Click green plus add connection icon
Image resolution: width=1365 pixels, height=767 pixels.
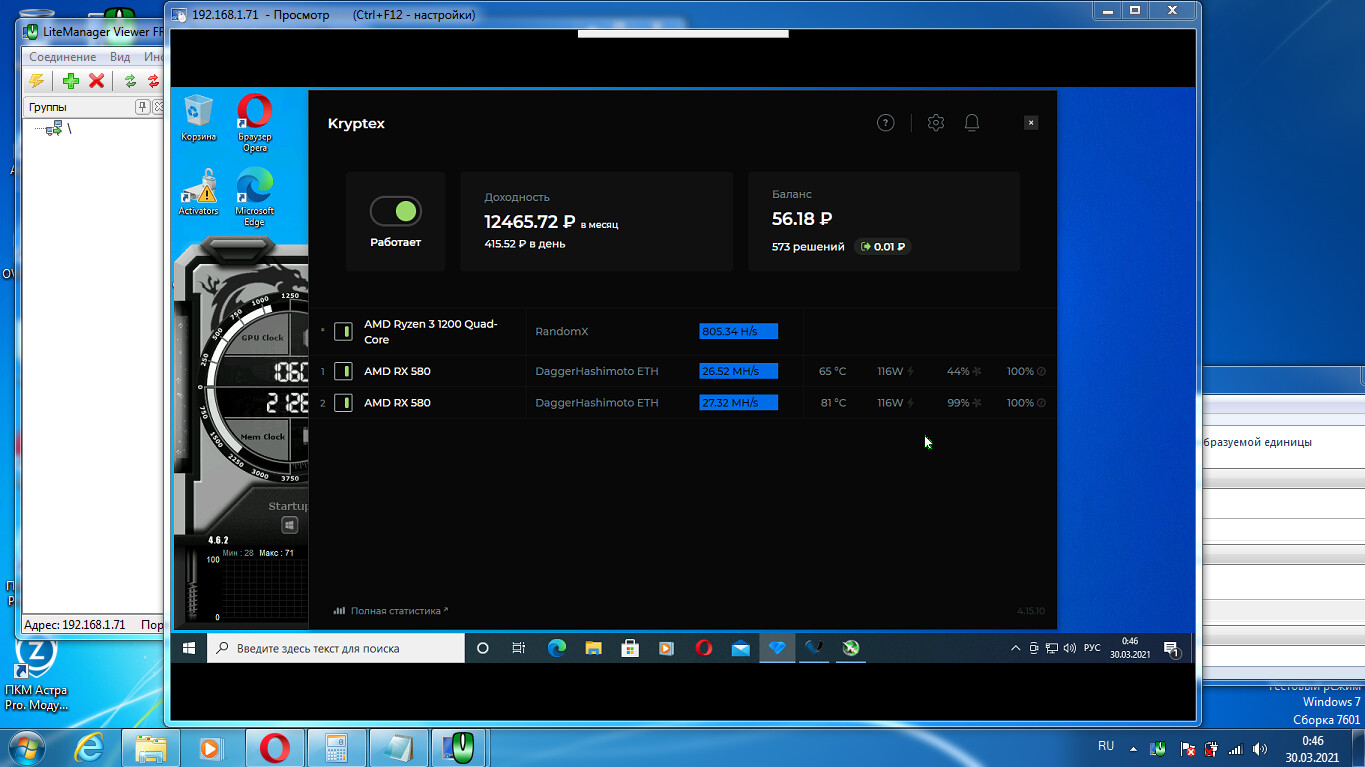[x=71, y=81]
